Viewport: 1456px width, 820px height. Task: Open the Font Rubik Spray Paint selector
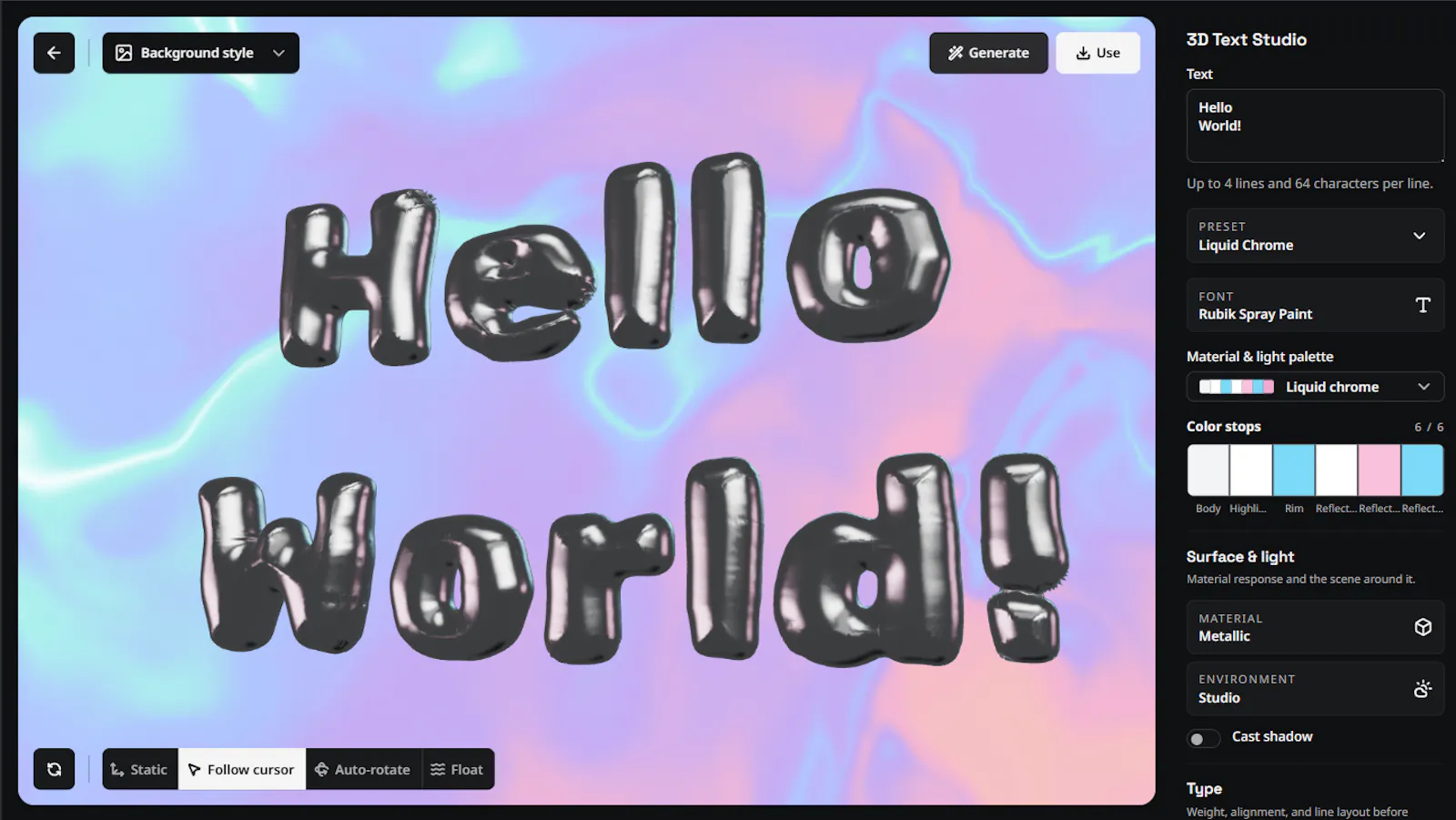[x=1315, y=305]
